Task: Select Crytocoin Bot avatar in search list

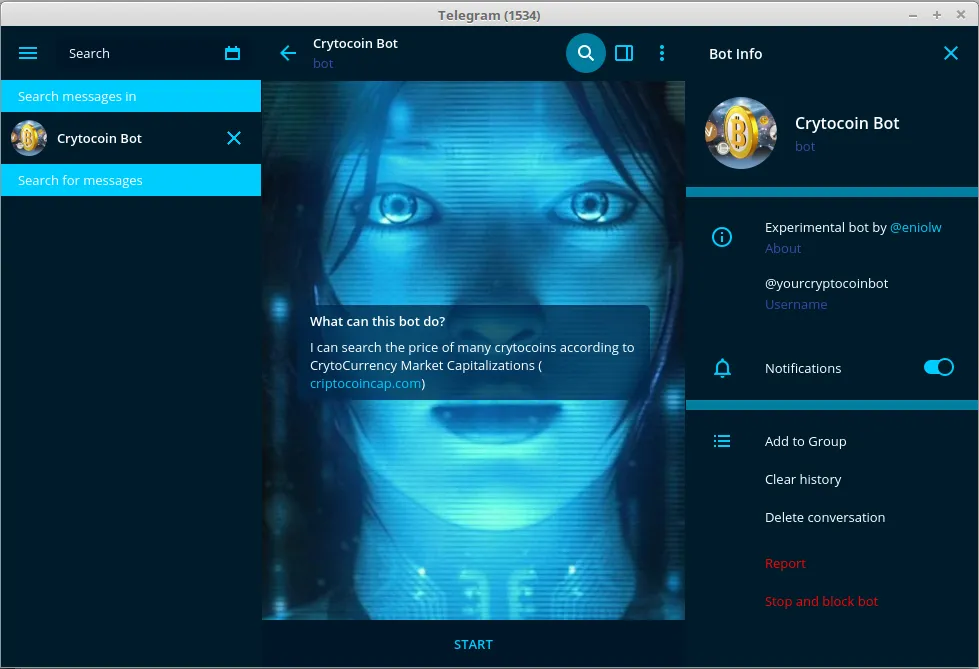Action: click(29, 138)
